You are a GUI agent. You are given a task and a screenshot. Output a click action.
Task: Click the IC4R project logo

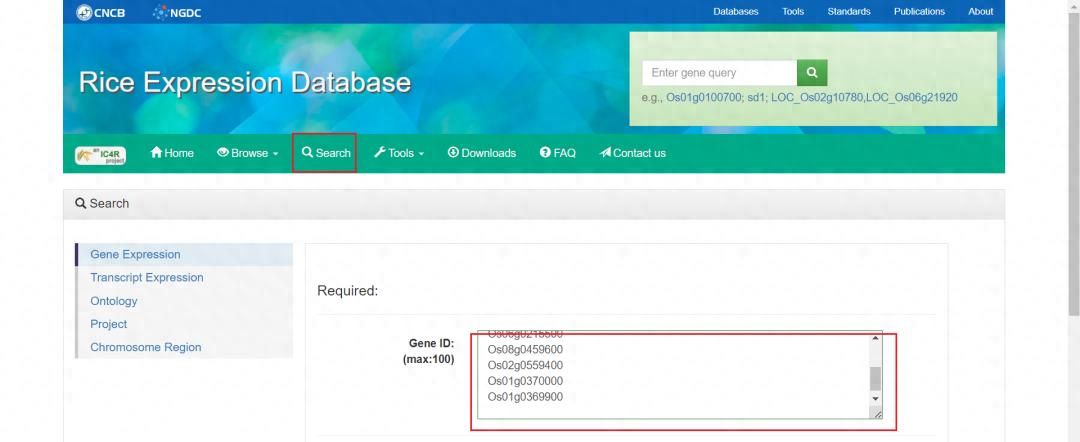100,154
